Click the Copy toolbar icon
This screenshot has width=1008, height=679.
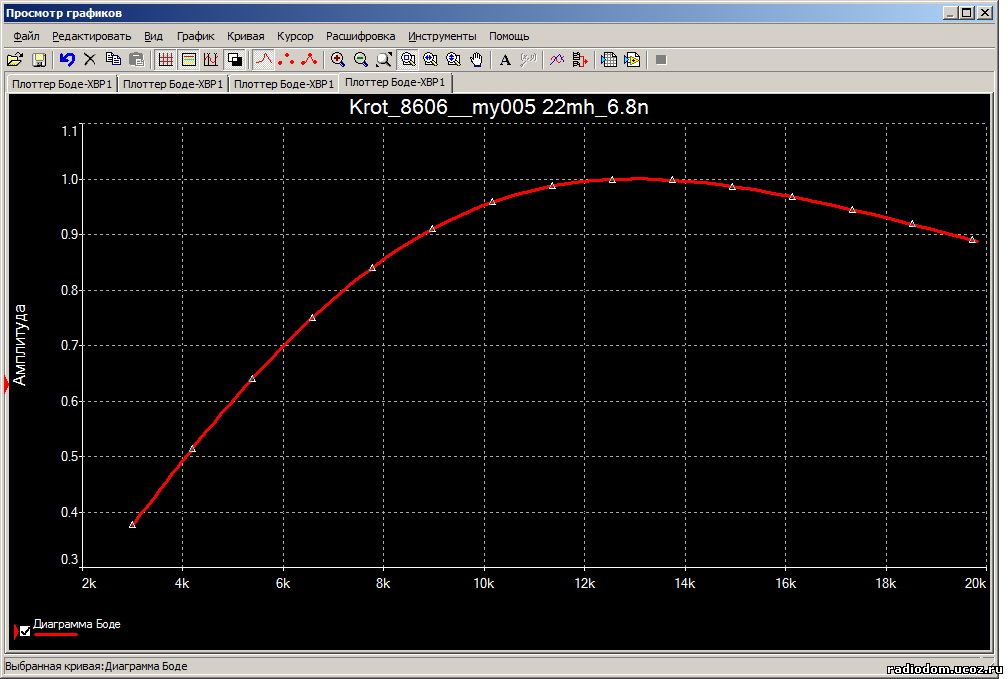tap(113, 60)
